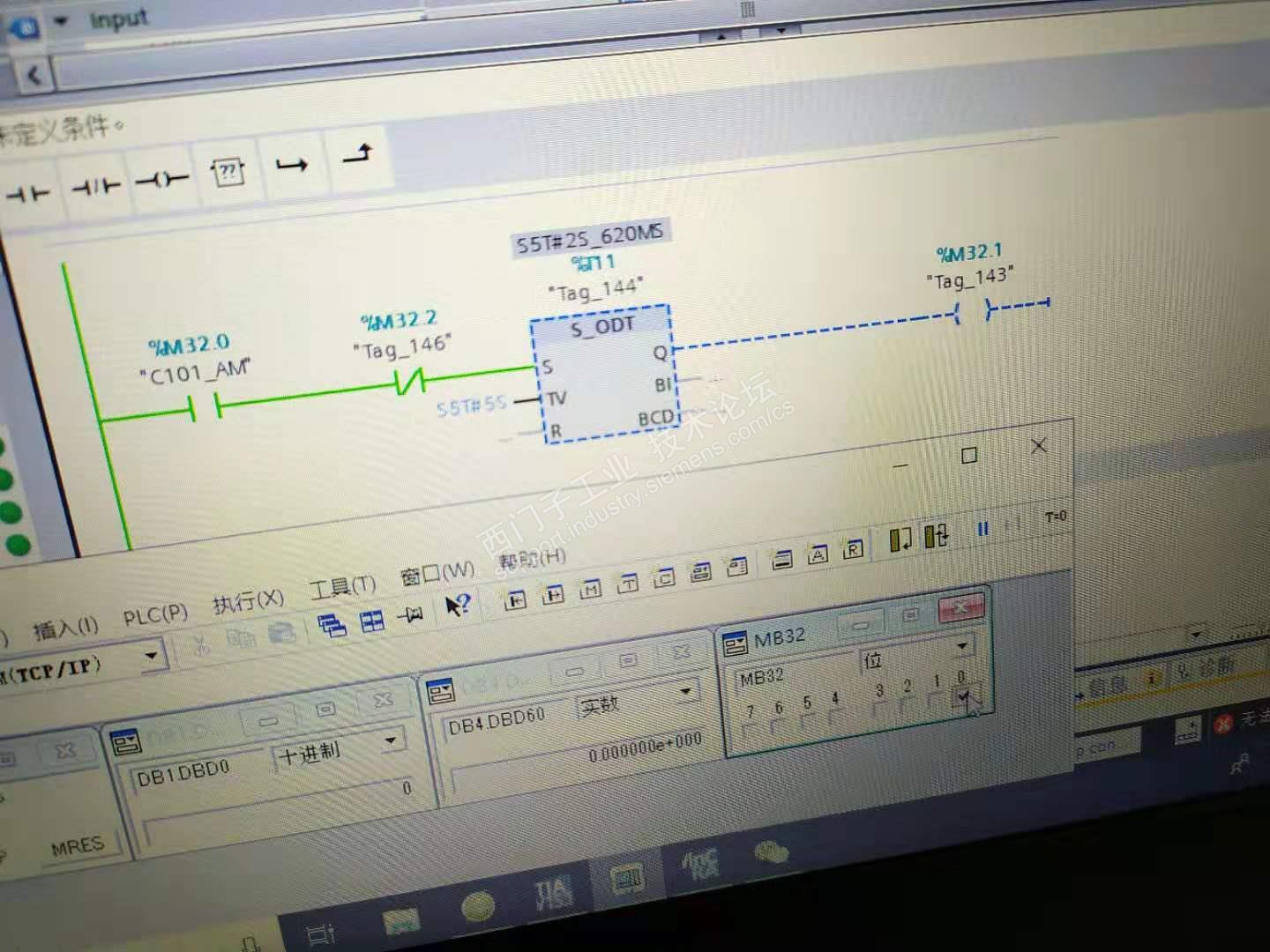Insert a normally closed contact
Screen dimensions: 1270x952
(x=95, y=186)
